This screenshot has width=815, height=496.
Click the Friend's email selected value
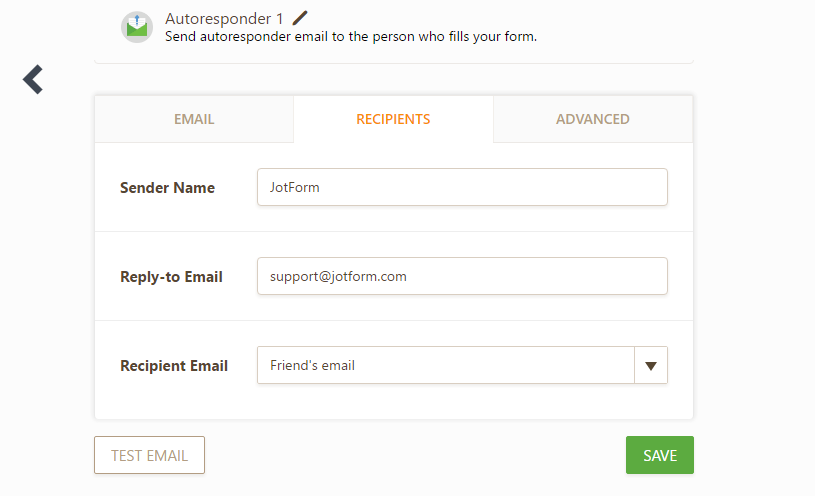pyautogui.click(x=312, y=366)
